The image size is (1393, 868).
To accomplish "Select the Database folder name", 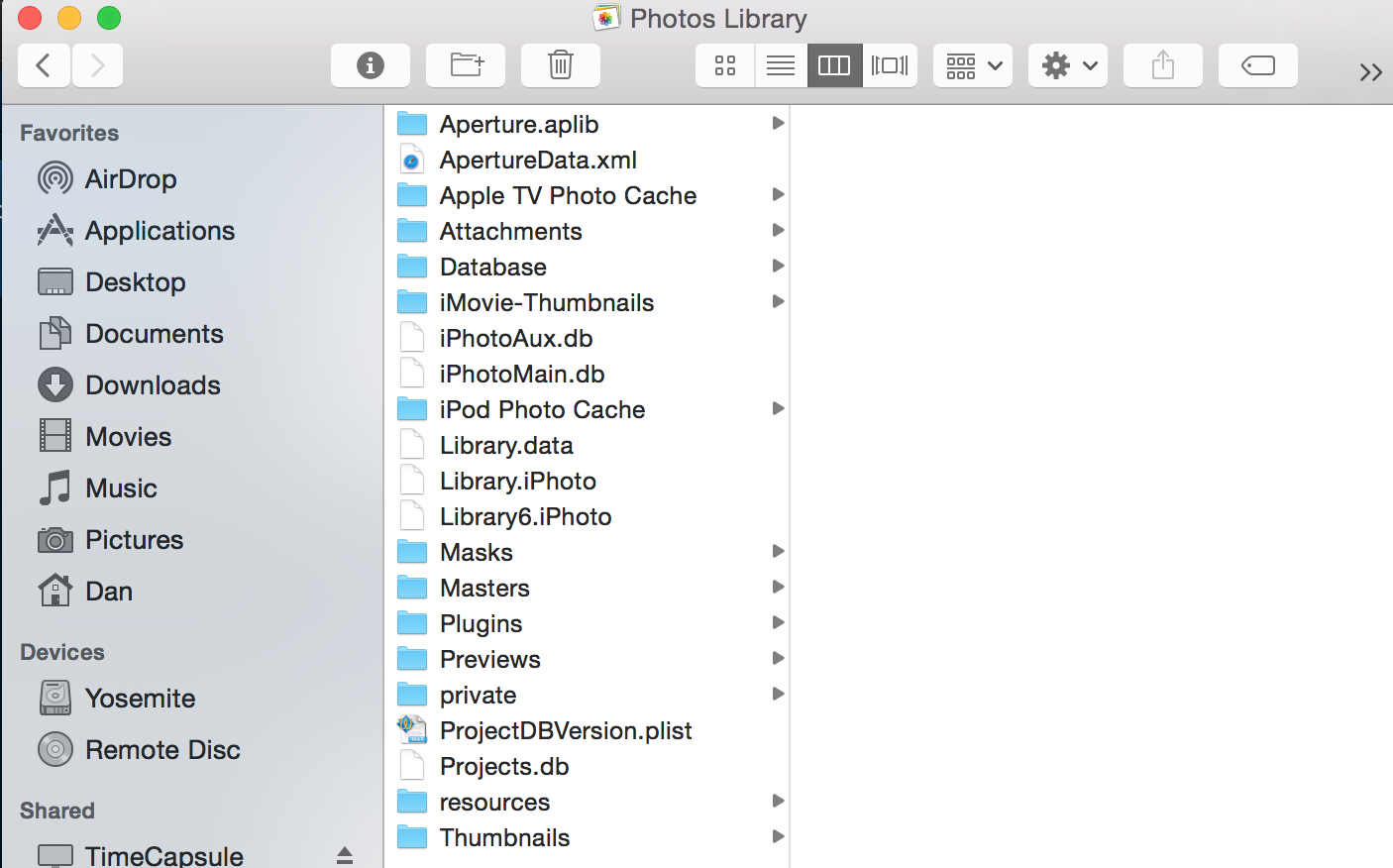I will pyautogui.click(x=493, y=267).
